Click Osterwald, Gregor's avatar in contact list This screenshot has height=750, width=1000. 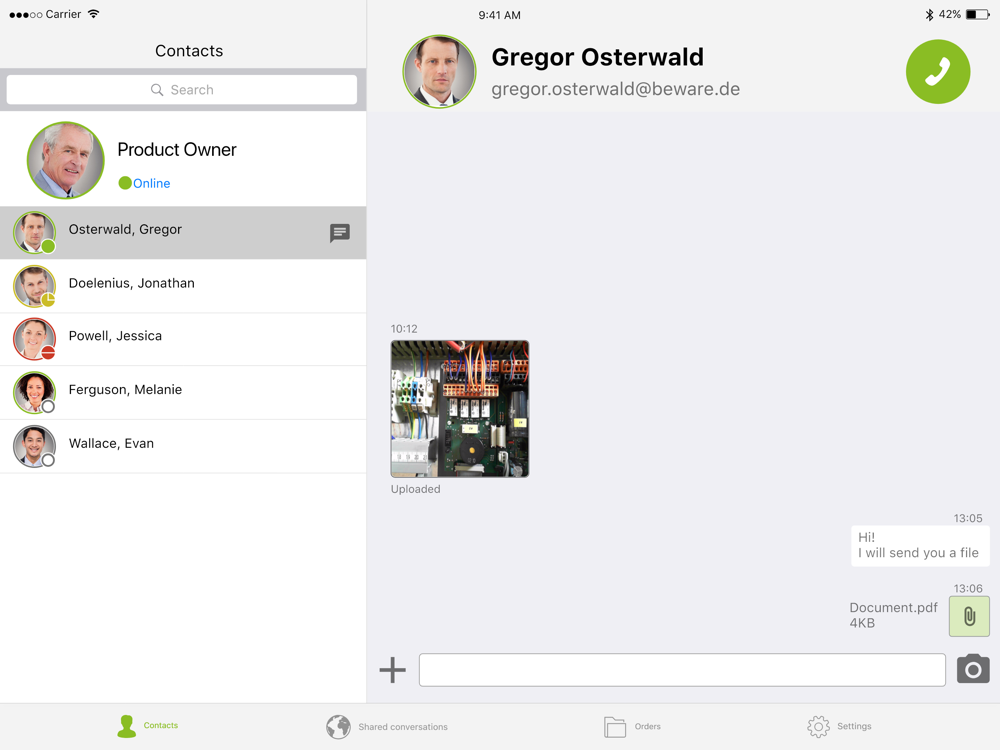coord(34,233)
